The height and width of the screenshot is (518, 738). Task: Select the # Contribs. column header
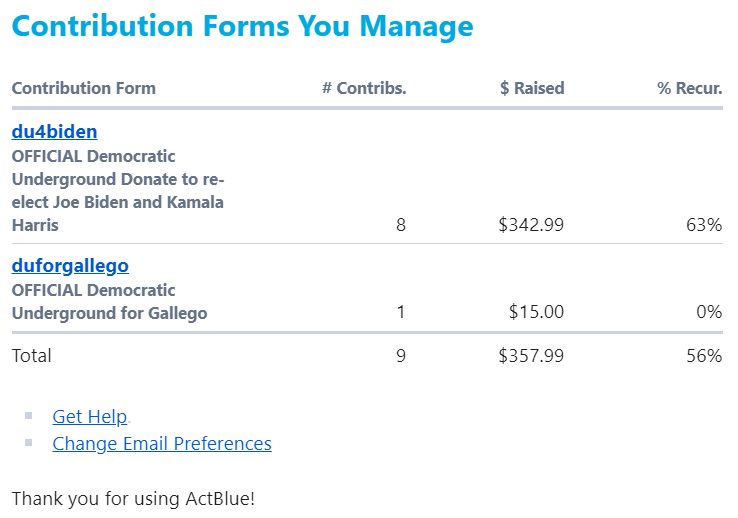point(364,88)
